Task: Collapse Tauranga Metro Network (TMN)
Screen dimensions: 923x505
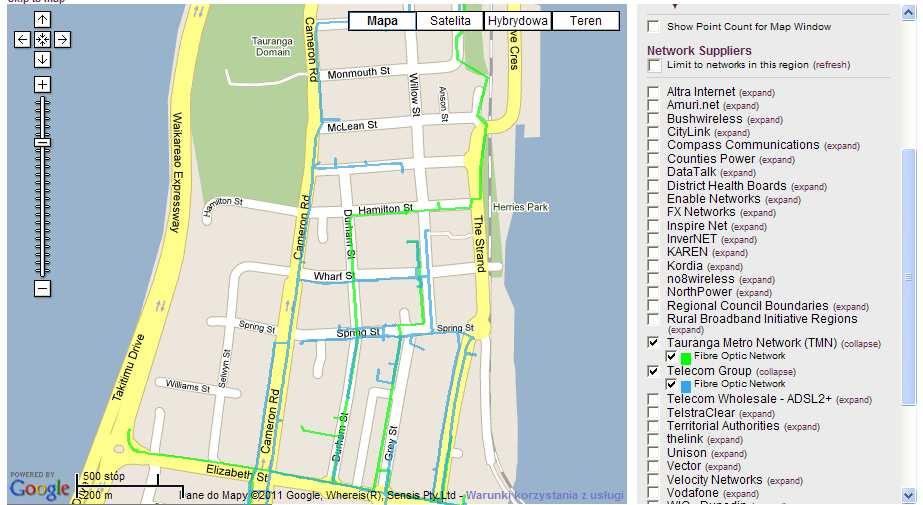Action: click(861, 344)
